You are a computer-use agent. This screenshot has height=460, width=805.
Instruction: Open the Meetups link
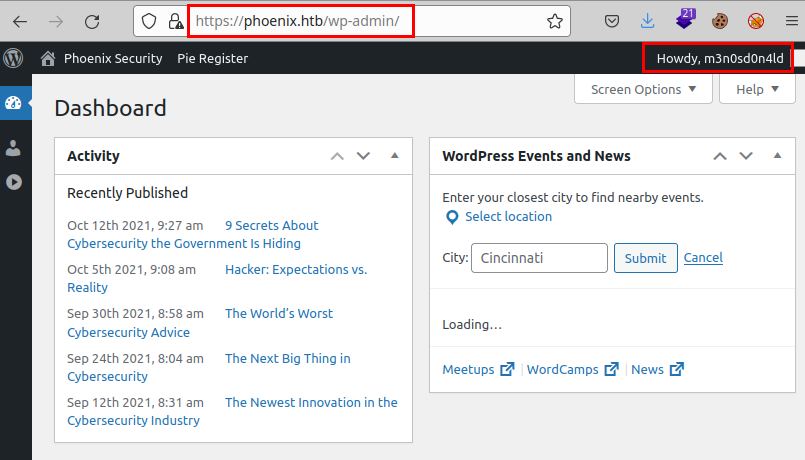pyautogui.click(x=468, y=370)
